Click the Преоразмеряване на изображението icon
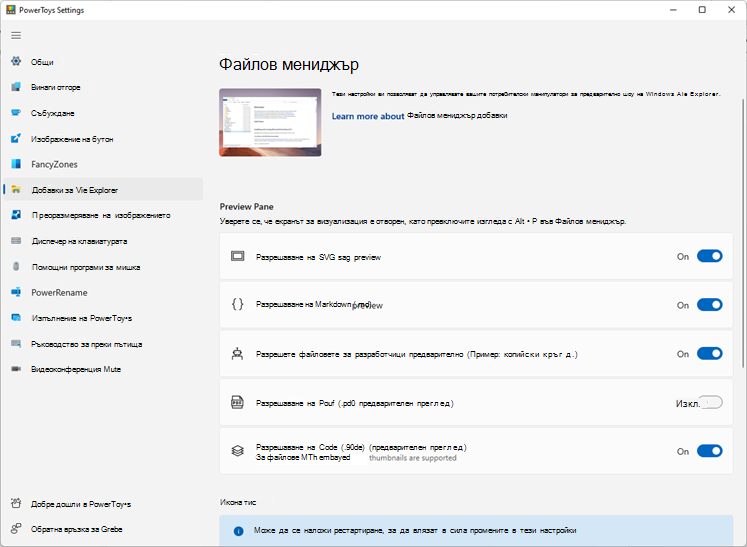The image size is (747, 547). [16, 215]
